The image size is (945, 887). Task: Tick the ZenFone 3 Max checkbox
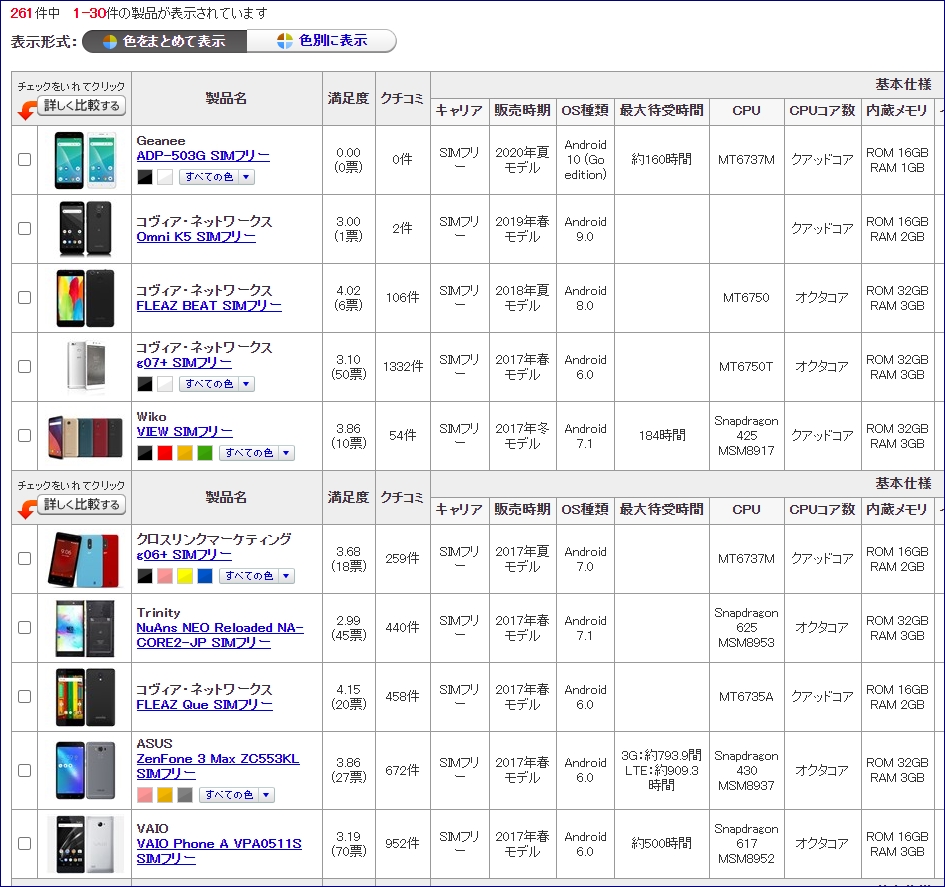(24, 770)
